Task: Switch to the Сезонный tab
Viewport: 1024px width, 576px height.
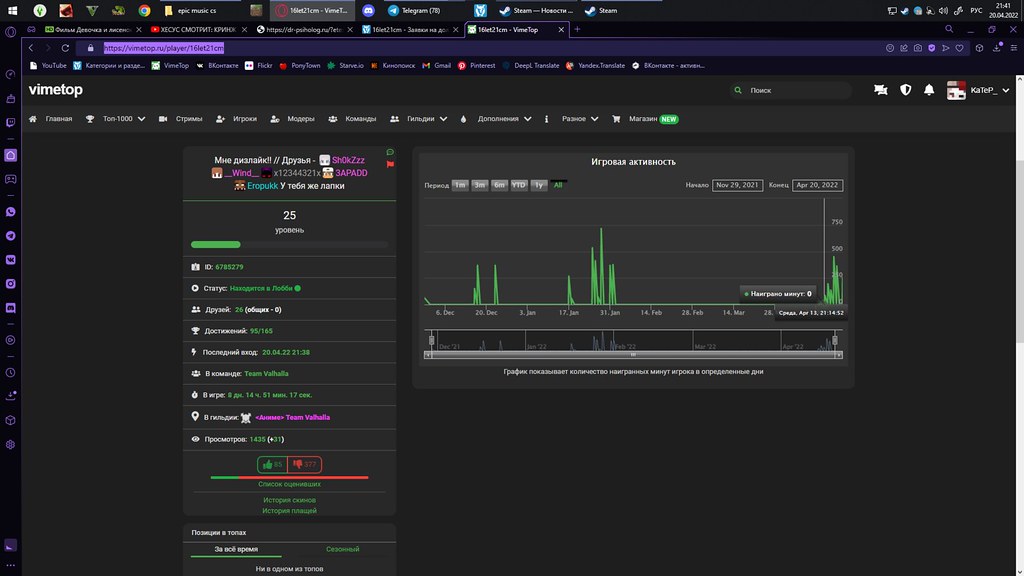Action: click(x=343, y=549)
